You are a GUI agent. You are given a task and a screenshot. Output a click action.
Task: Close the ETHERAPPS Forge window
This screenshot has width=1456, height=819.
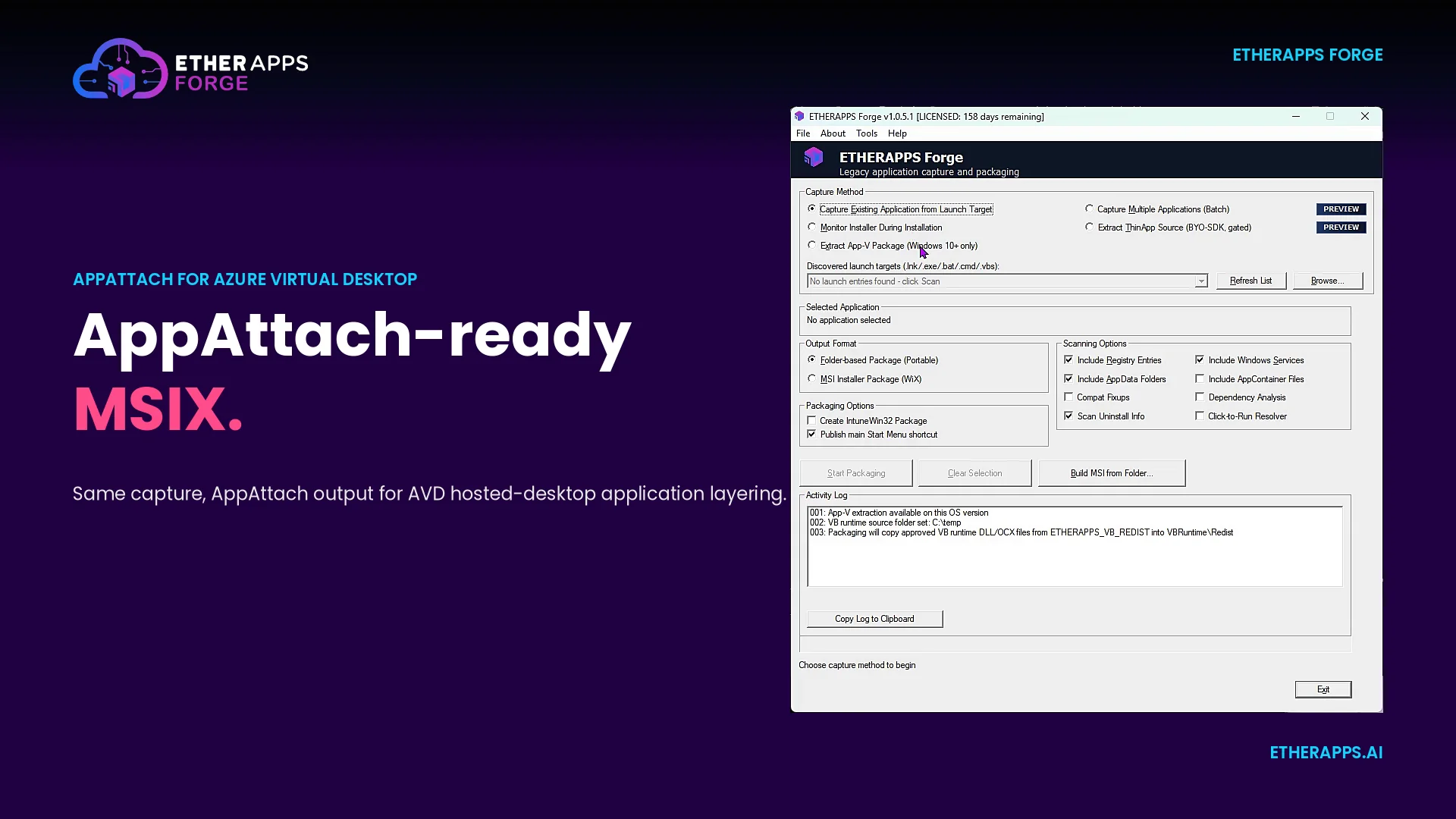point(1365,116)
